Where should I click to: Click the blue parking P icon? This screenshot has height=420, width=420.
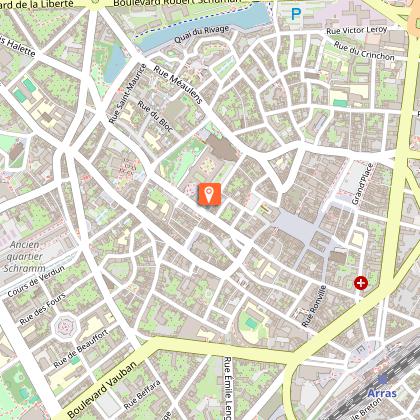(x=296, y=14)
